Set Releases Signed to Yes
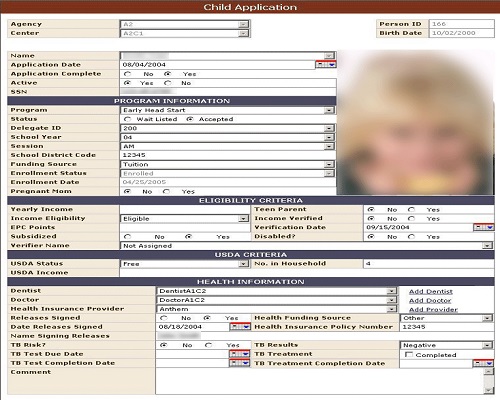Viewport: 500px width, 400px height. click(x=207, y=318)
